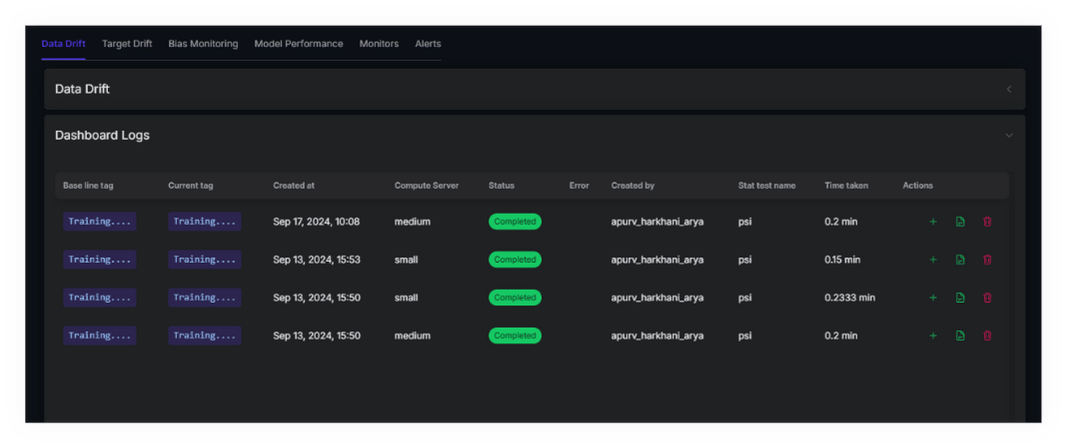The width and height of the screenshot is (1069, 446).
Task: Click small server cell in 15:53 row
Action: pyautogui.click(x=406, y=260)
